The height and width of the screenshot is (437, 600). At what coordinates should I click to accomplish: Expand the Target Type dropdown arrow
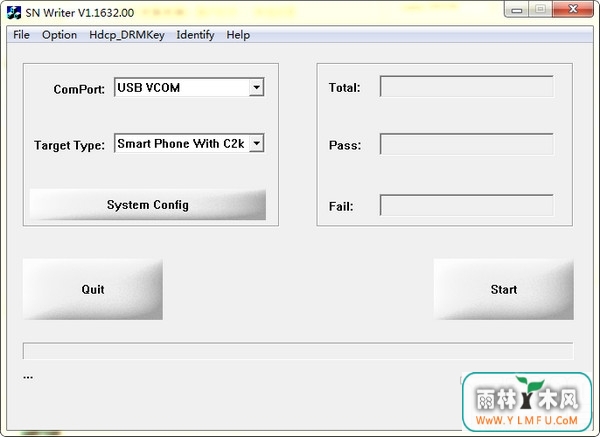pyautogui.click(x=256, y=143)
